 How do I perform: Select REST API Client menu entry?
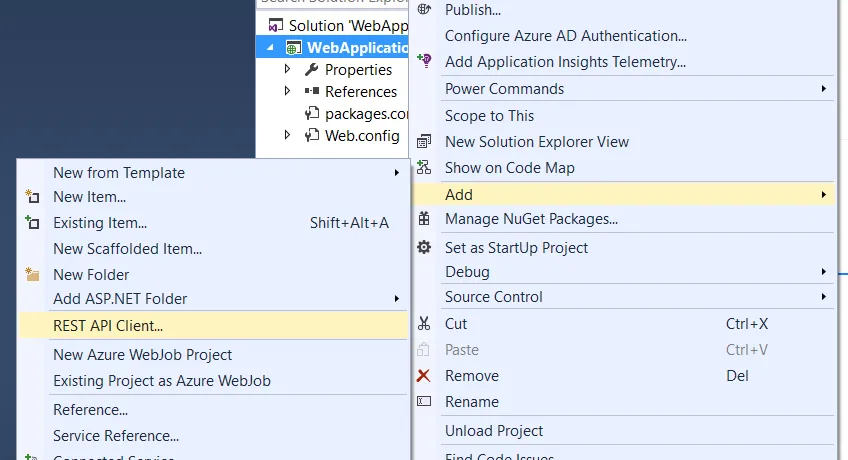click(x=108, y=325)
